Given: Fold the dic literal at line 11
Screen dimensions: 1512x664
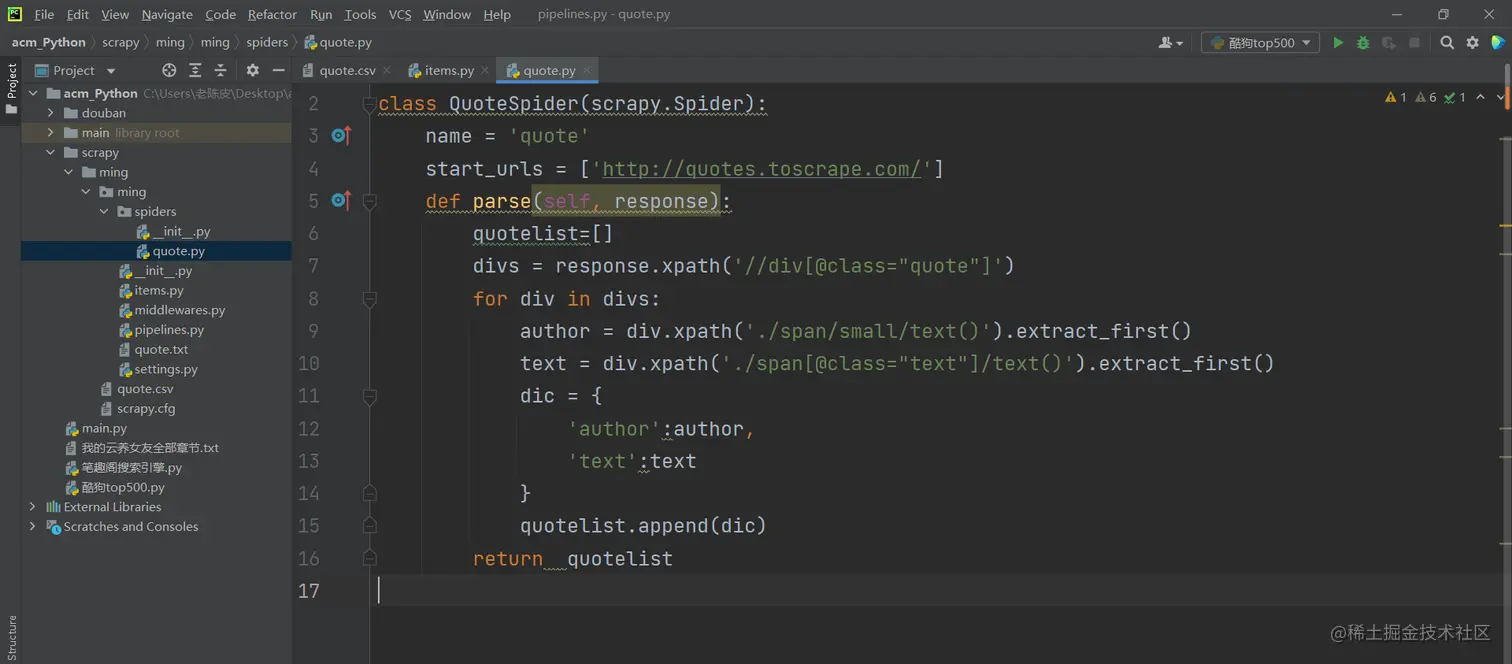Looking at the screenshot, I should click(x=369, y=396).
